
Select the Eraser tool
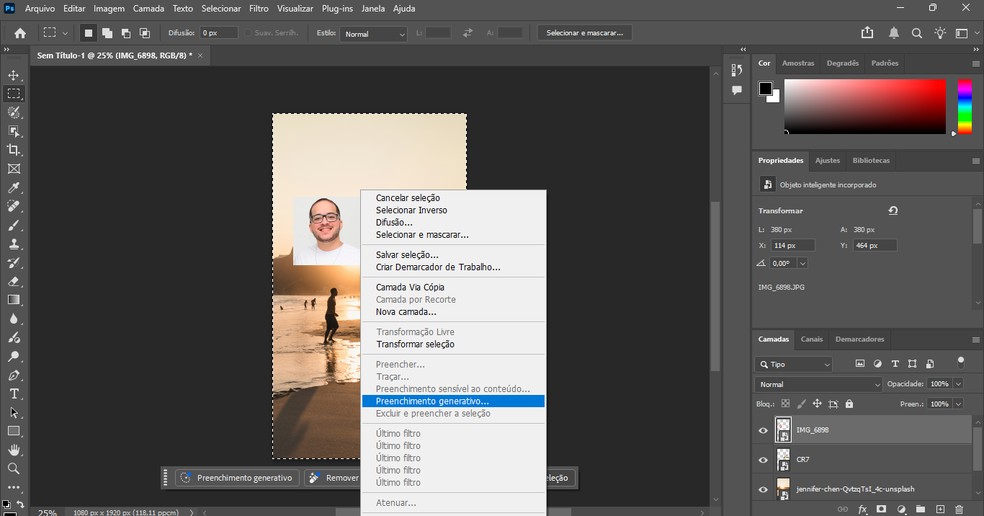pos(14,281)
